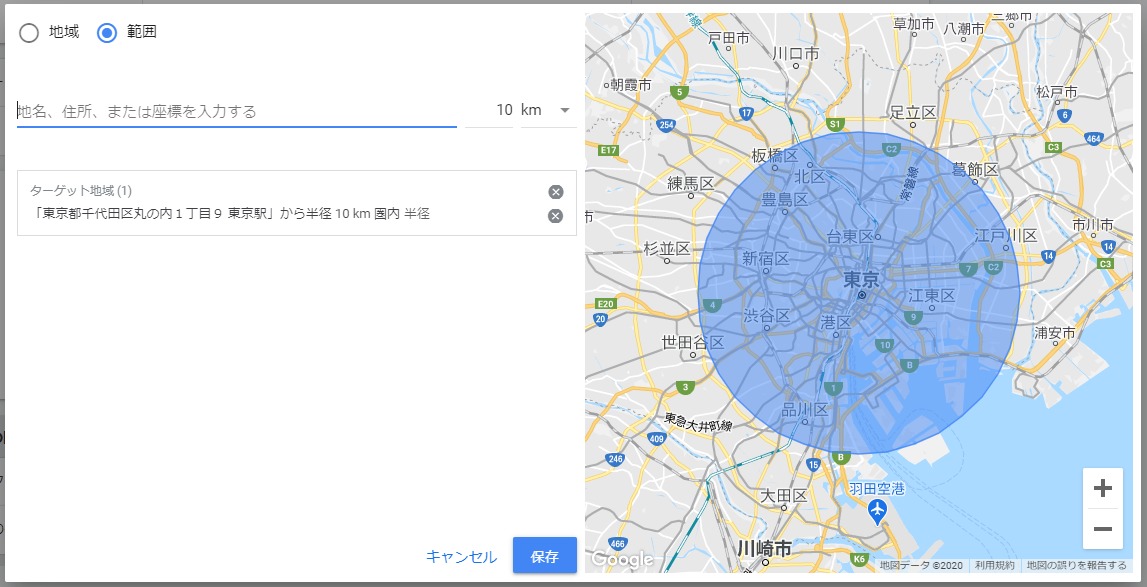Open the 利用規約 link on the map

click(x=994, y=566)
